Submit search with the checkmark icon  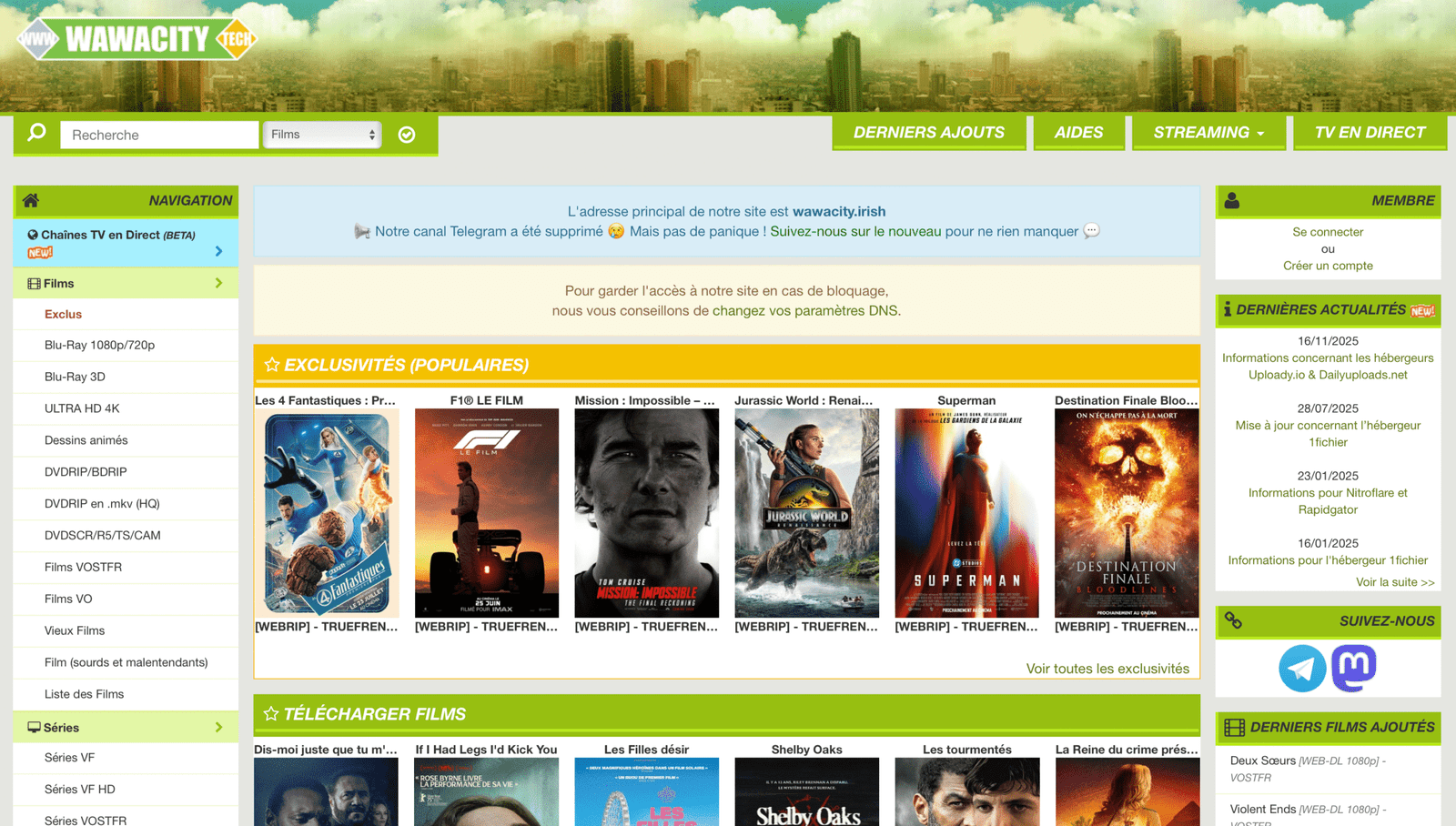tap(407, 135)
